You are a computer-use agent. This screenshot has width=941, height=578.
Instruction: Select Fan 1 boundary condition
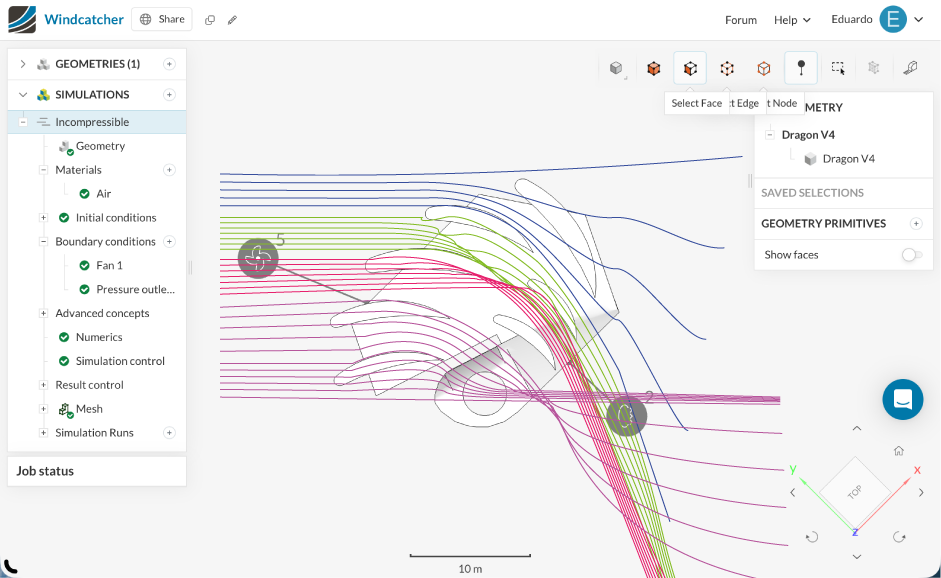[x=109, y=265]
